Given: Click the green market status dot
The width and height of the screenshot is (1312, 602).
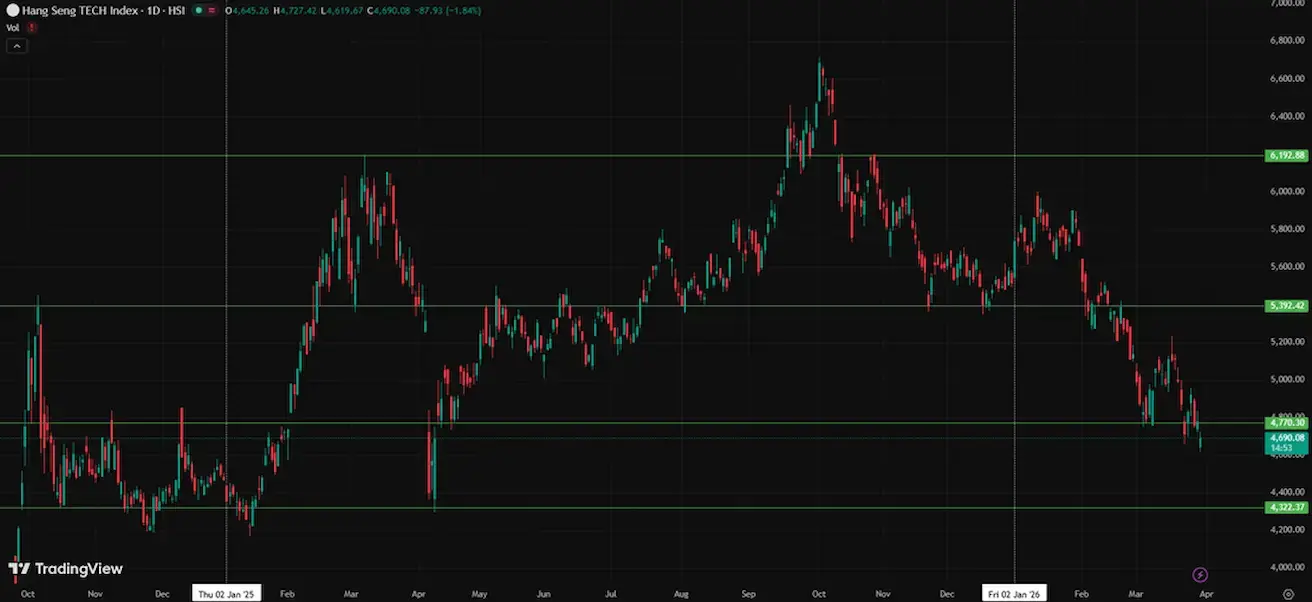Looking at the screenshot, I should (199, 10).
